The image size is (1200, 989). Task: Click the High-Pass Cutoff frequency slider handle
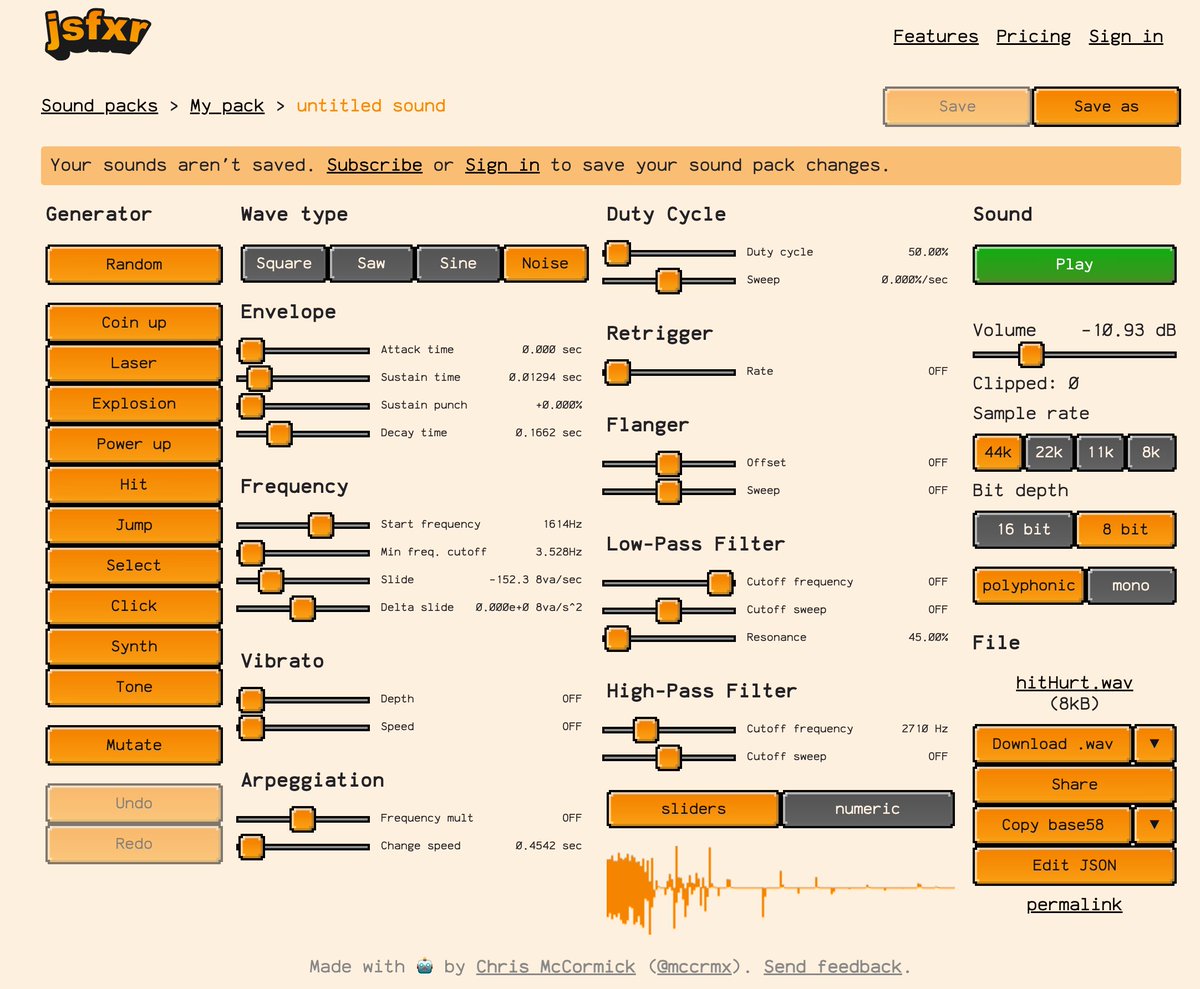tap(646, 729)
